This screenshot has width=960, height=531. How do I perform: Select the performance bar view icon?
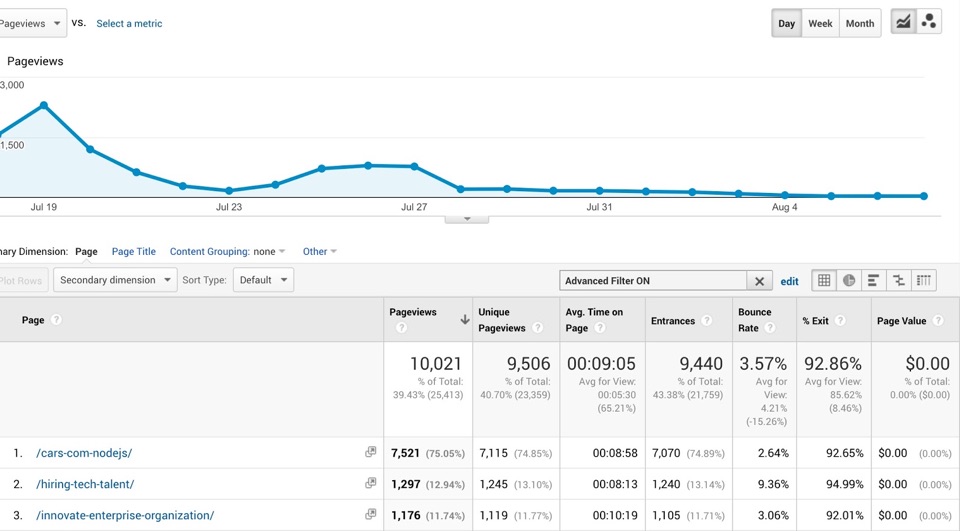coord(874,281)
